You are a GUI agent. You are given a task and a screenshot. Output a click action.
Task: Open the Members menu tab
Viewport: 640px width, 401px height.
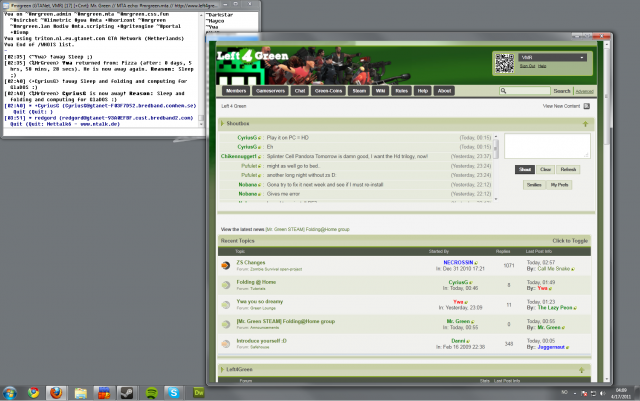(236, 91)
